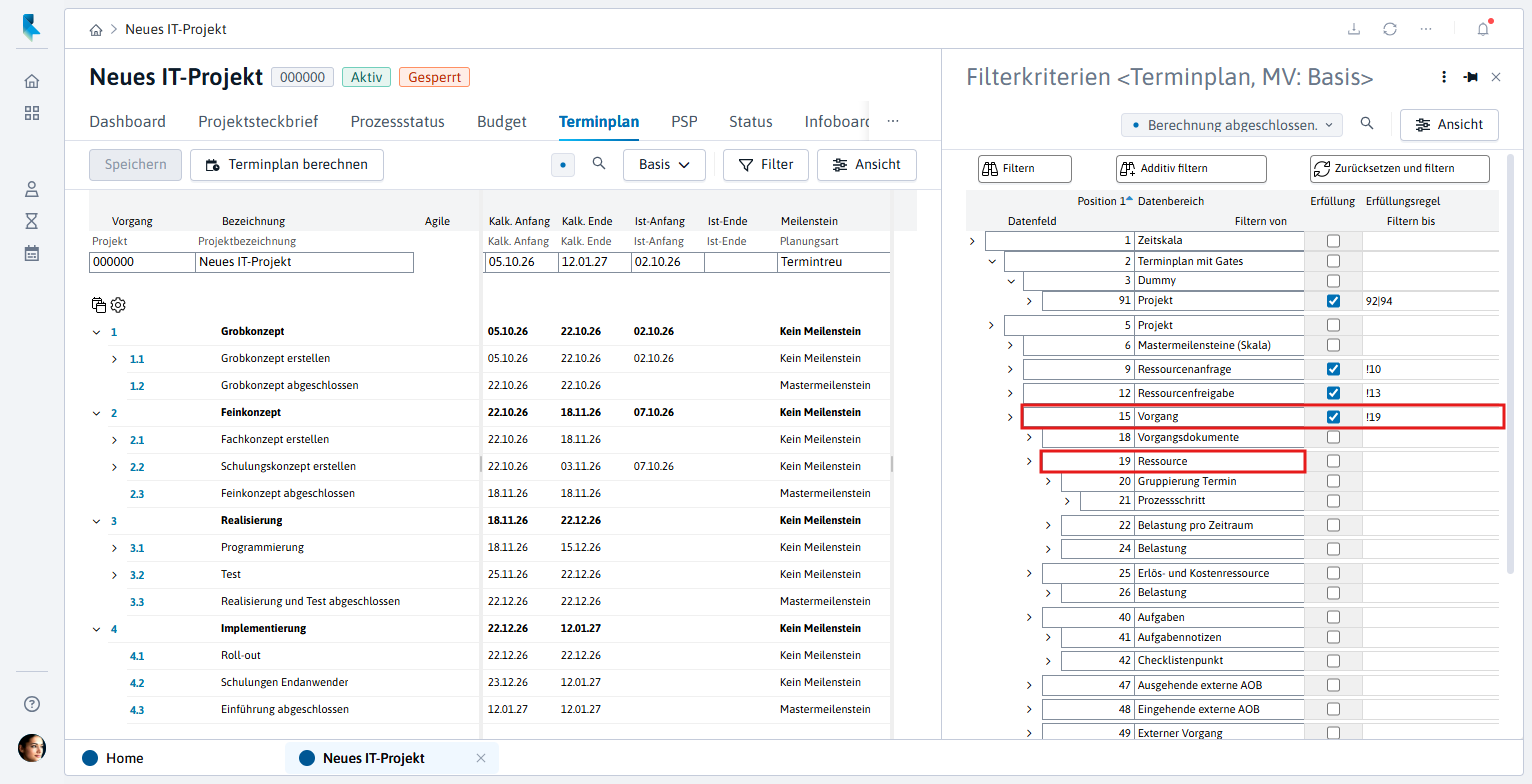This screenshot has height=784, width=1532.
Task: Switch to the PSP tab
Action: point(684,121)
